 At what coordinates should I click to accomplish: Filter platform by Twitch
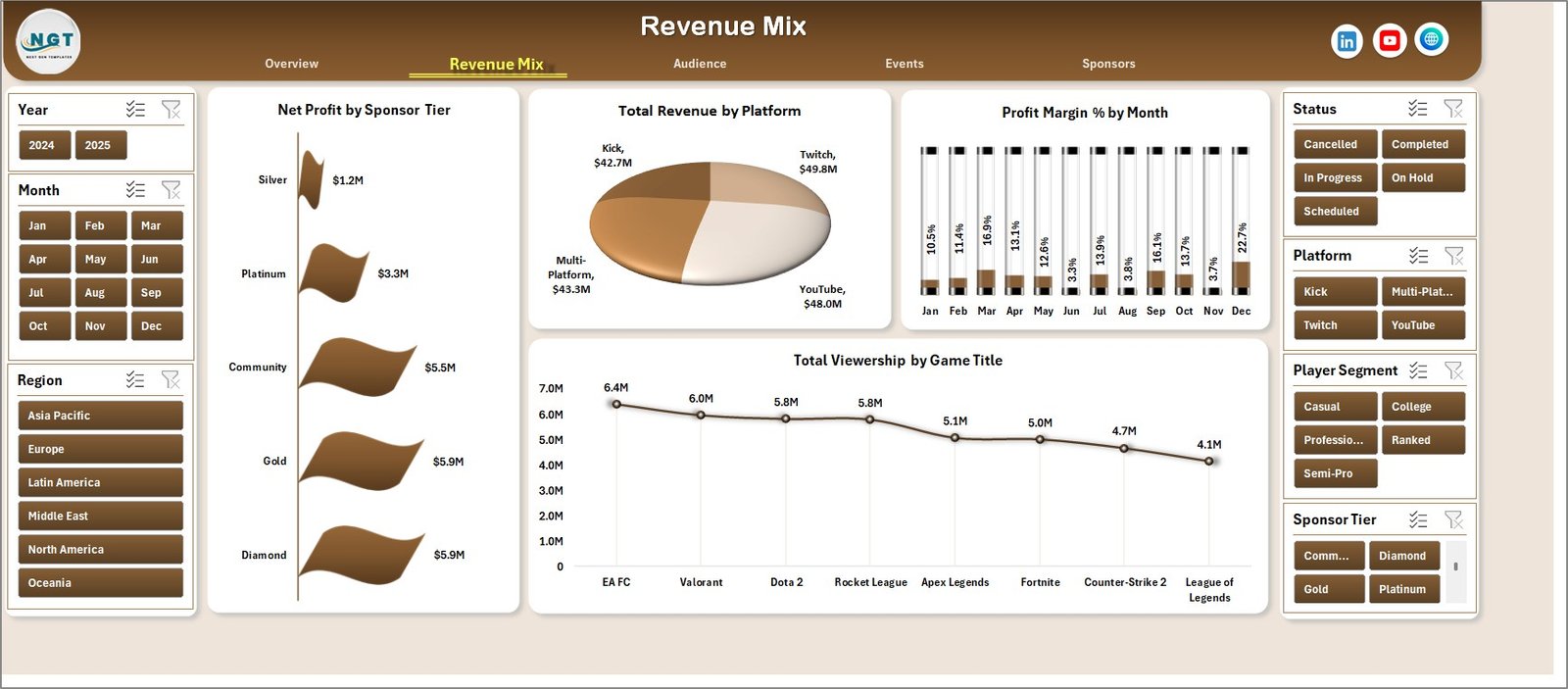(x=1335, y=324)
